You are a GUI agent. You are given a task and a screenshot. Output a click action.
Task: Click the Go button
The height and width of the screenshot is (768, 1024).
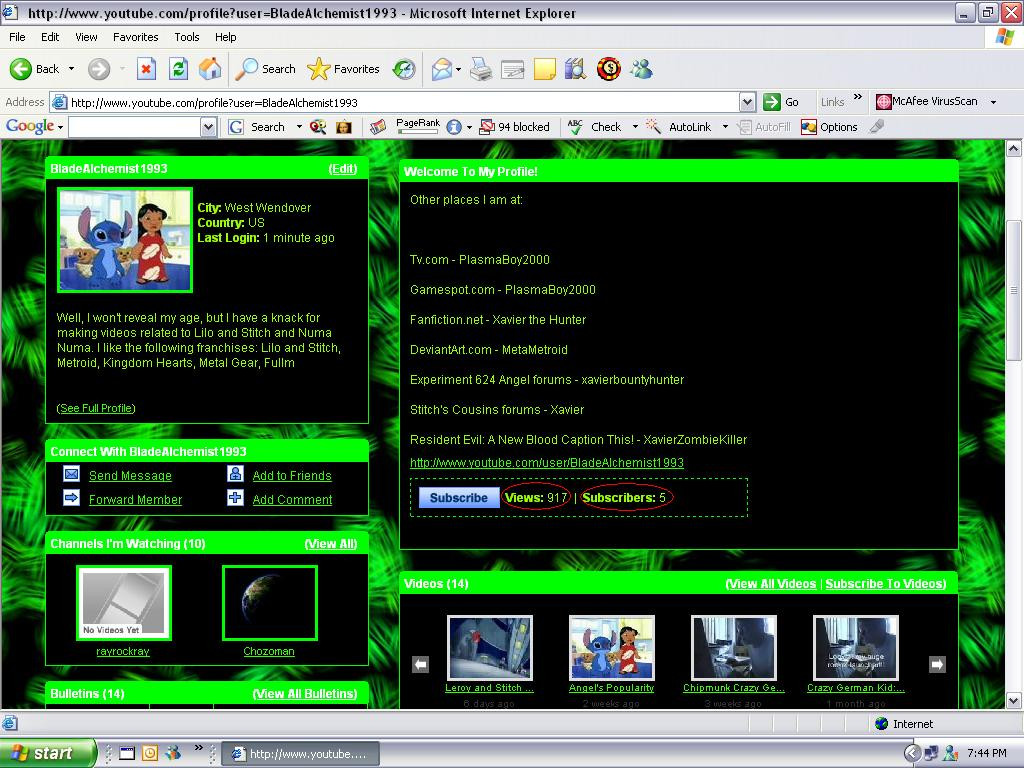(782, 102)
